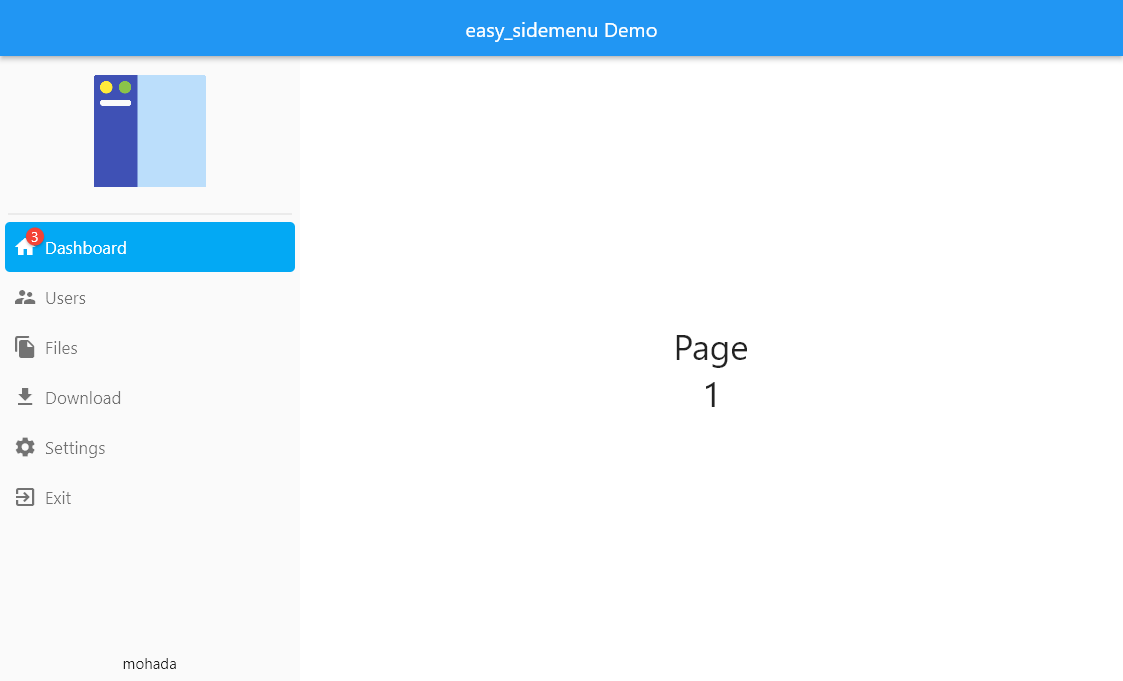Open the Download label in the side menu
This screenshot has width=1123, height=681.
pyautogui.click(x=83, y=398)
